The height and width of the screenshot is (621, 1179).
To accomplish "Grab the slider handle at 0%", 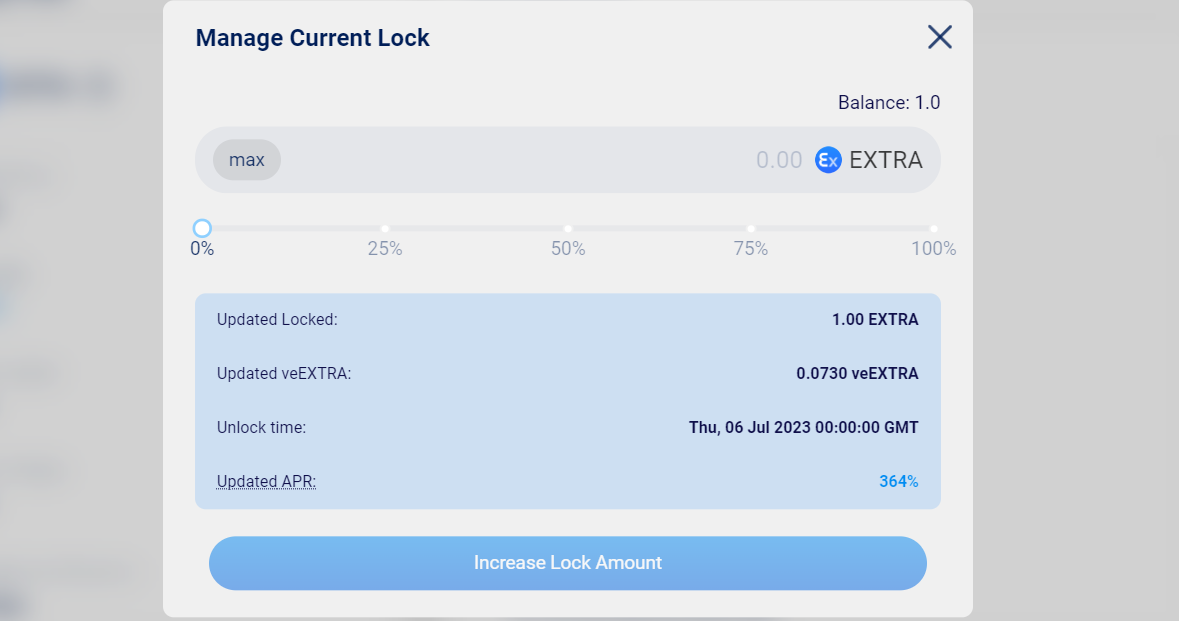I will point(202,229).
